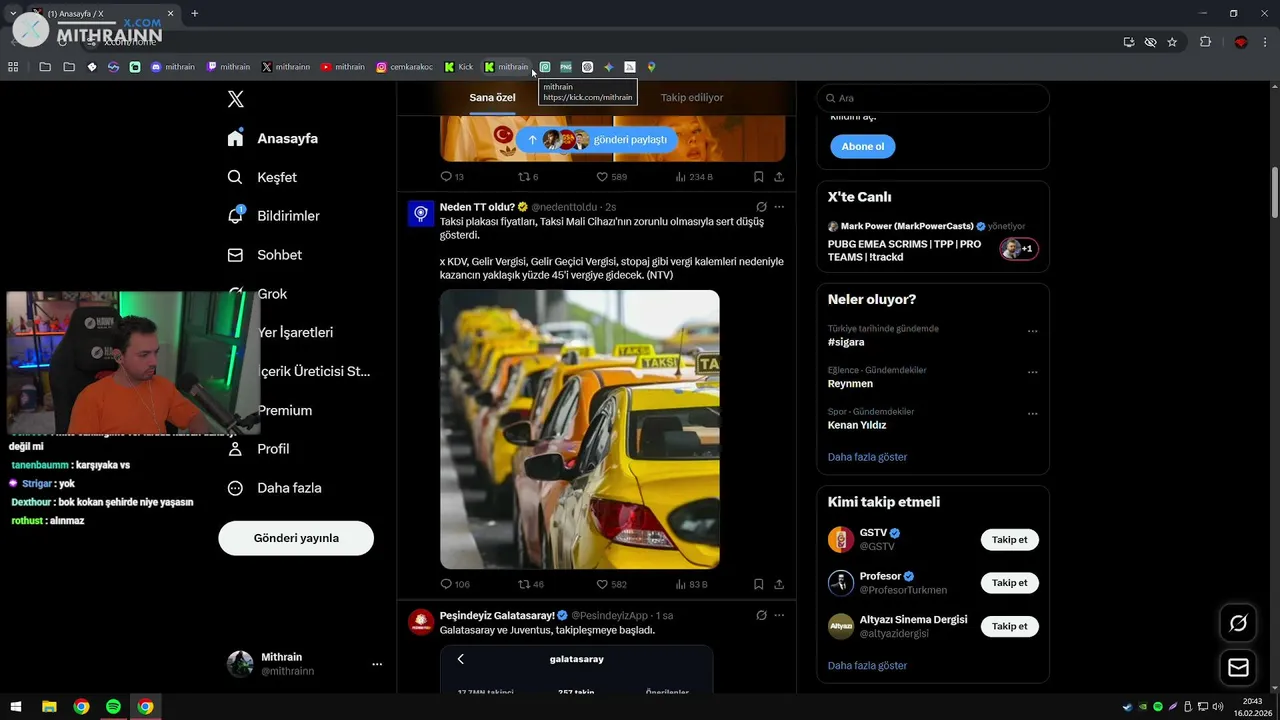Open Sohbet messages

pos(264,255)
